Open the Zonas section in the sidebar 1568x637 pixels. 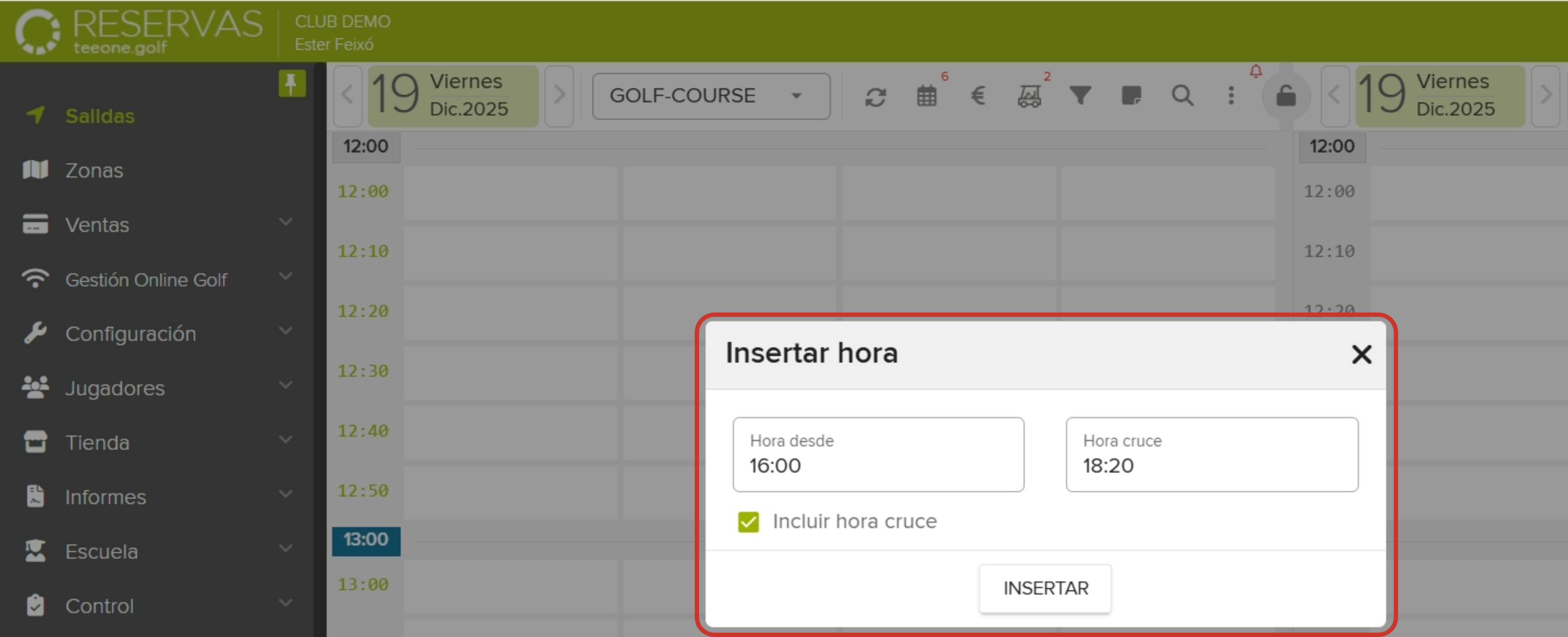(x=94, y=170)
